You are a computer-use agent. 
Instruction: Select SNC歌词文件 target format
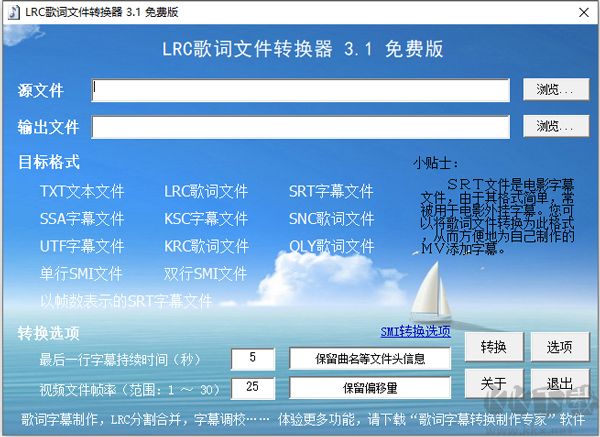(x=331, y=219)
